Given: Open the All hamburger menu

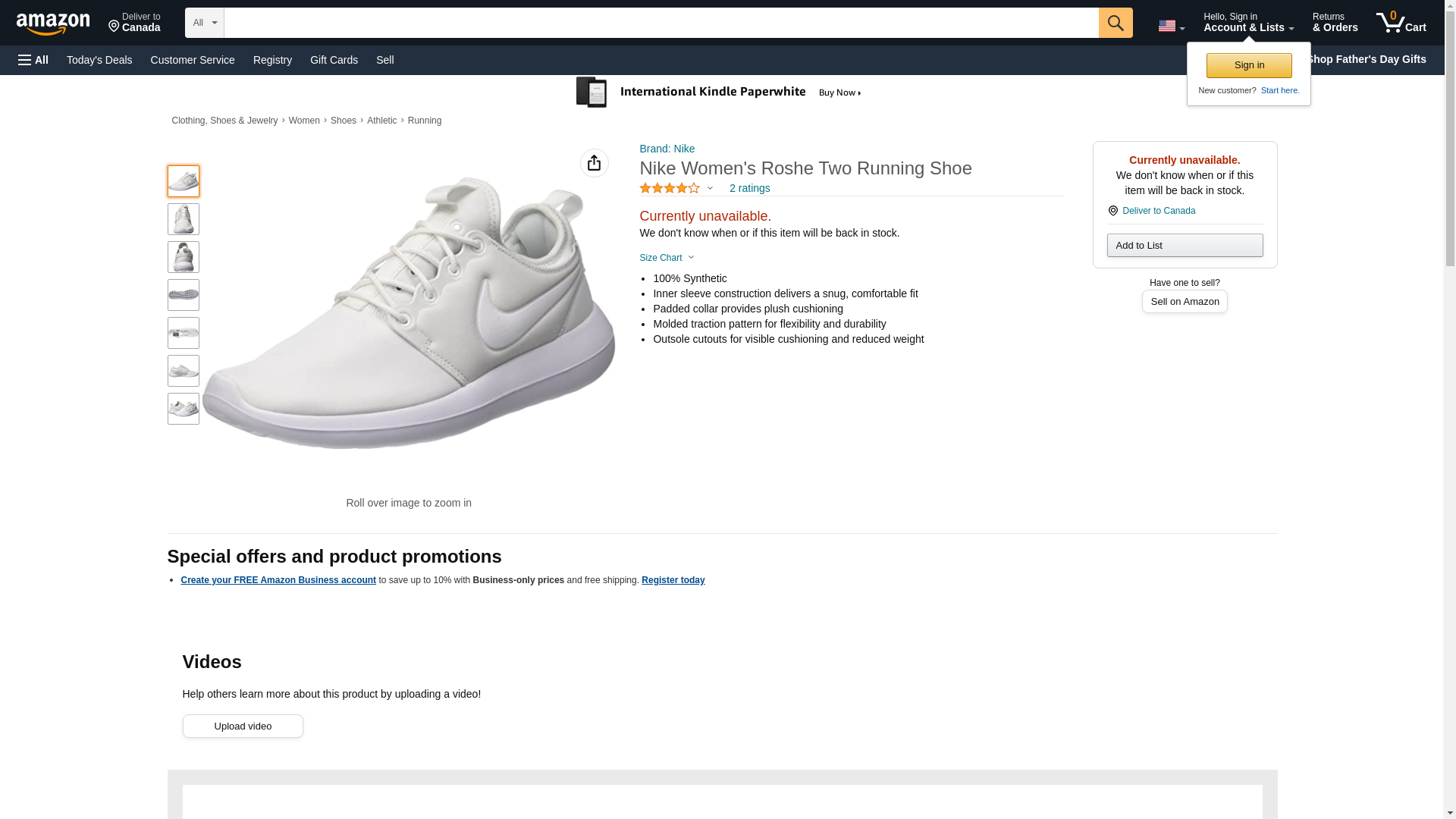Looking at the screenshot, I should (x=33, y=60).
